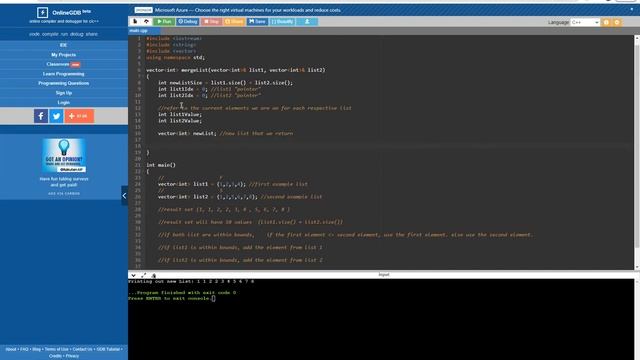Open the Terms of Use footer link
The width and height of the screenshot is (640, 360).
click(x=56, y=349)
